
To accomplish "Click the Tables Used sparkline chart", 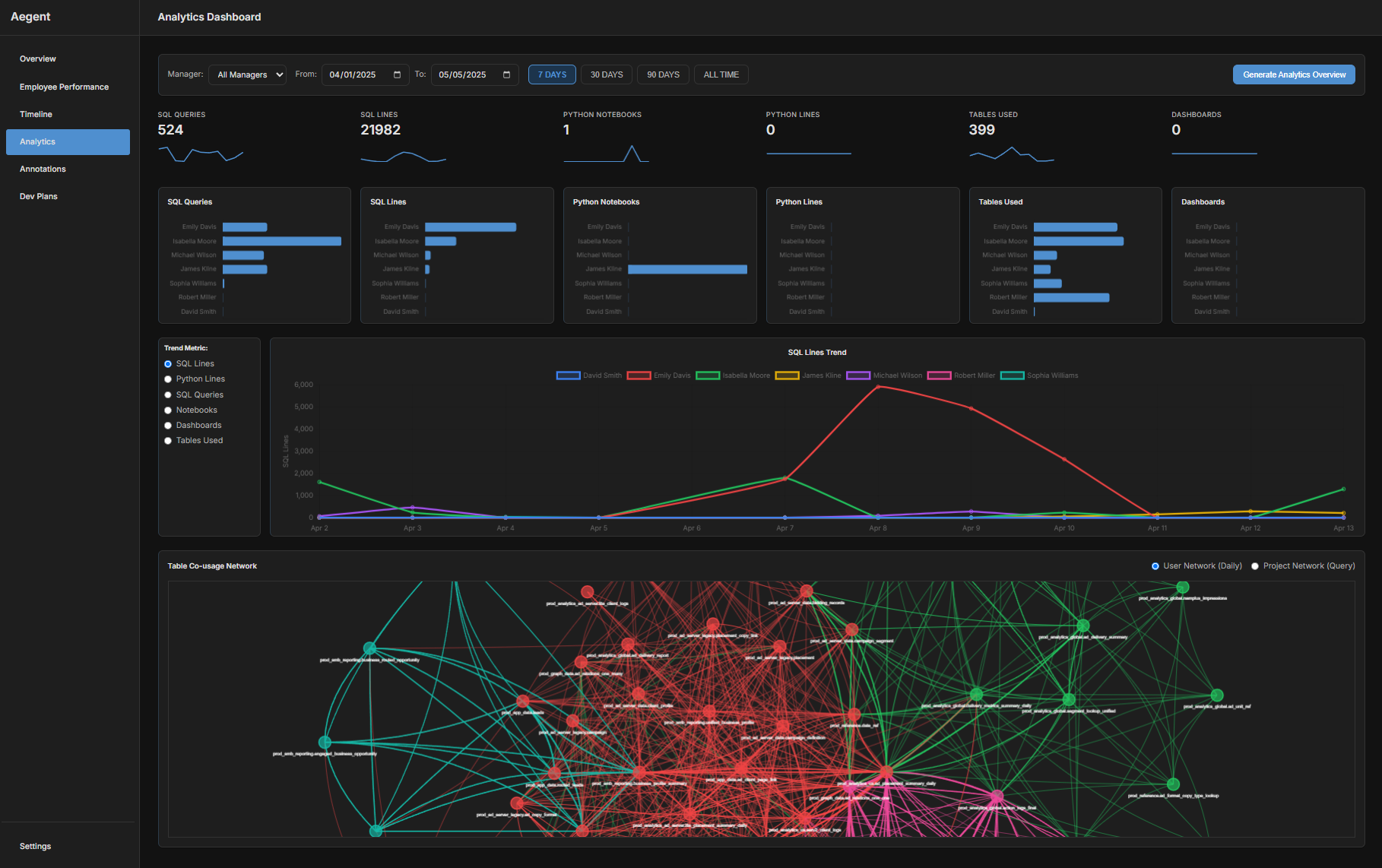I will tap(1011, 154).
